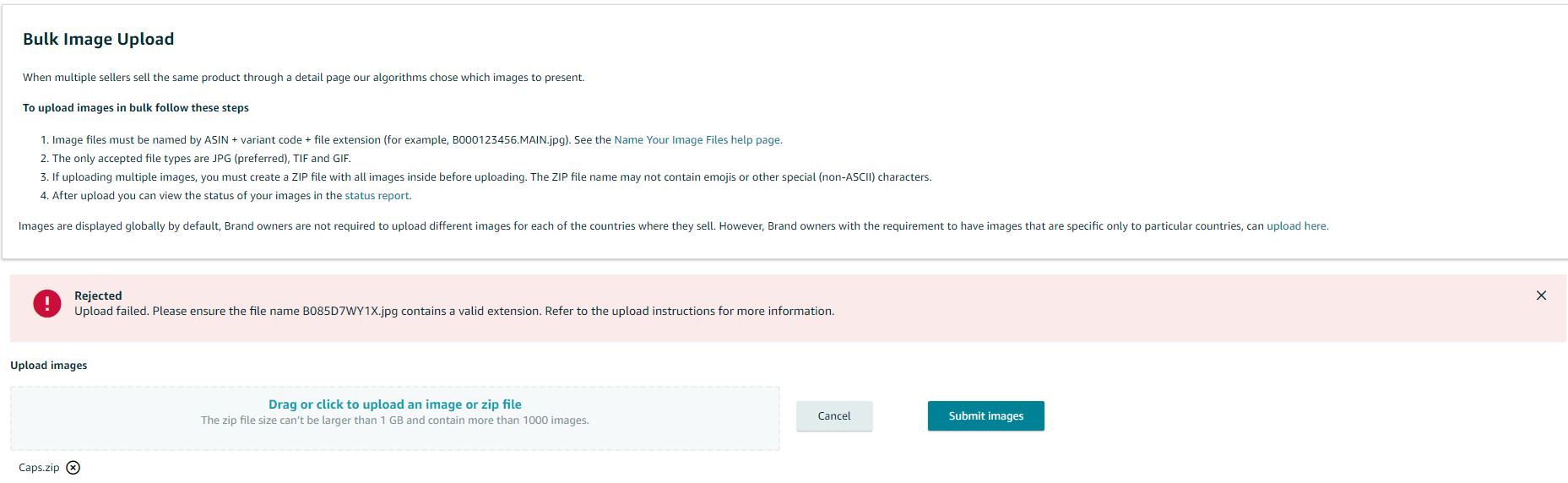Image resolution: width=1568 pixels, height=483 pixels.
Task: Follow the upload here link
Action: [x=1297, y=226]
